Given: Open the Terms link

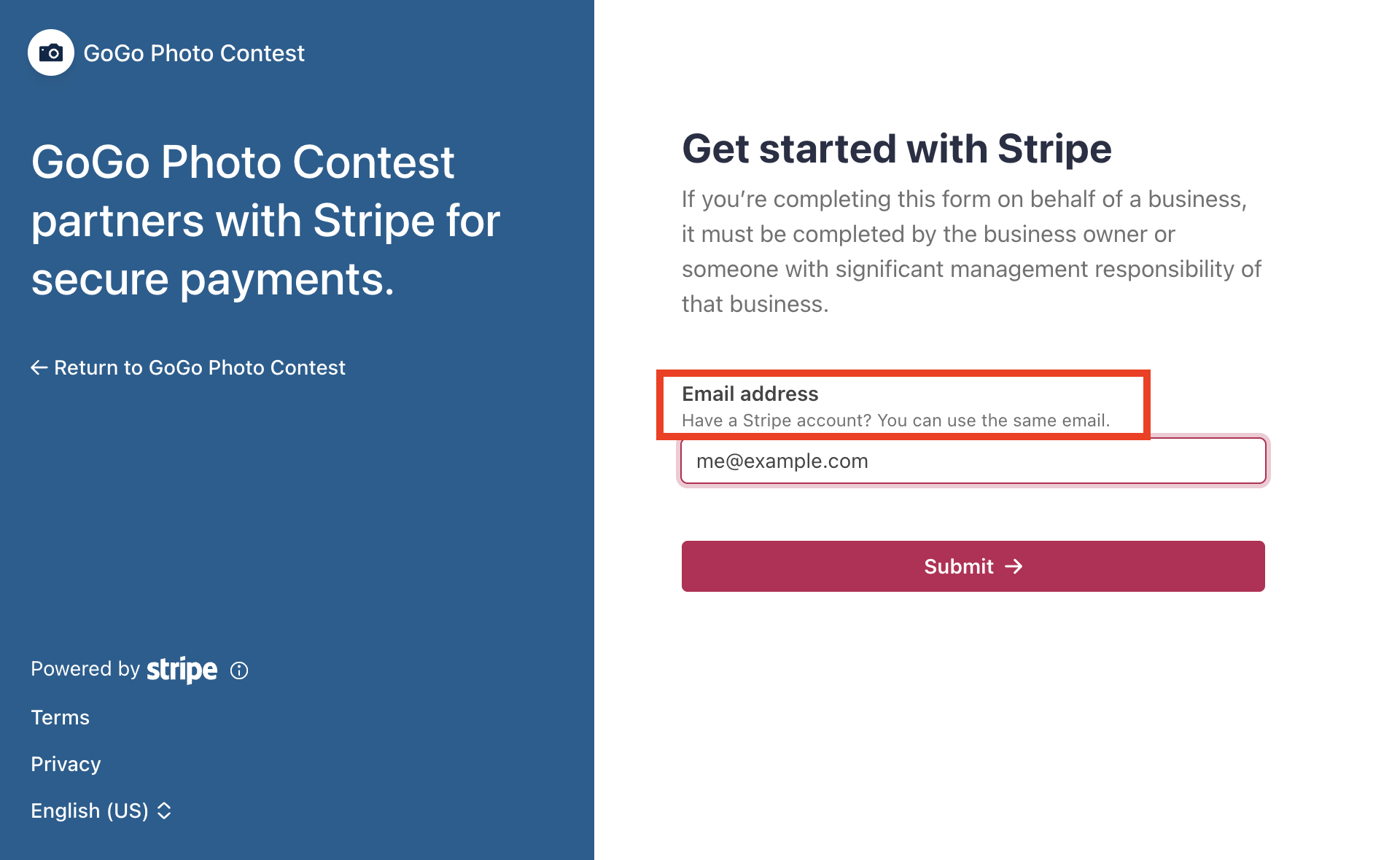Looking at the screenshot, I should pyautogui.click(x=60, y=717).
